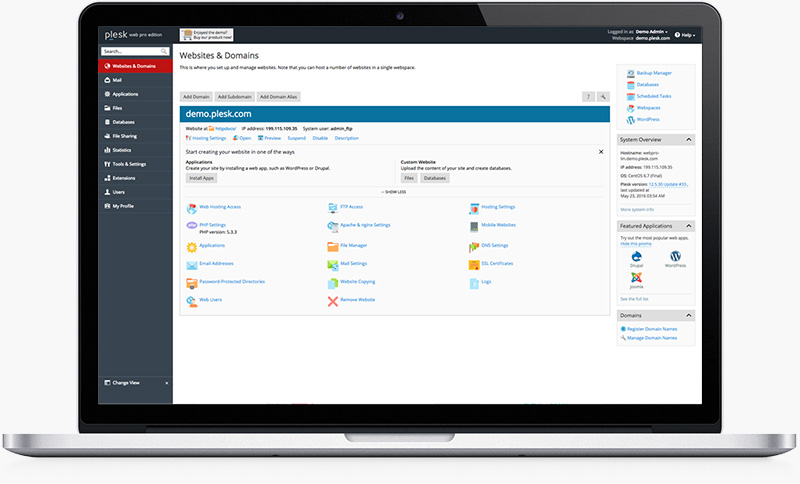
Task: Click the Applications gear icon in domain tools
Action: tap(191, 247)
